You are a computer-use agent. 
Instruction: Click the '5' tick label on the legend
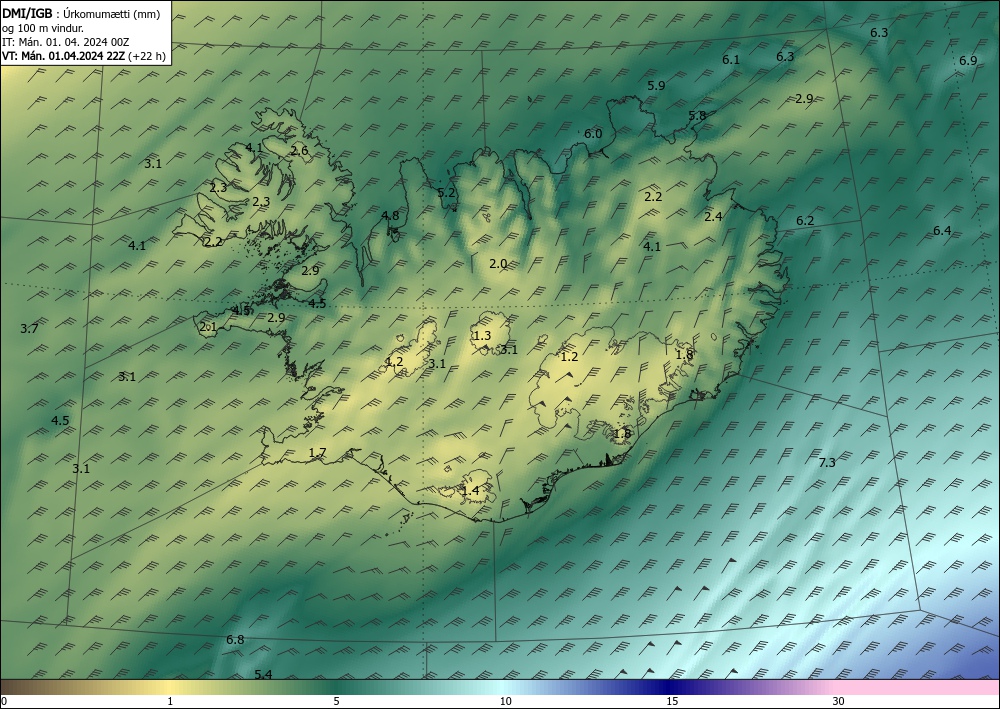[x=336, y=701]
